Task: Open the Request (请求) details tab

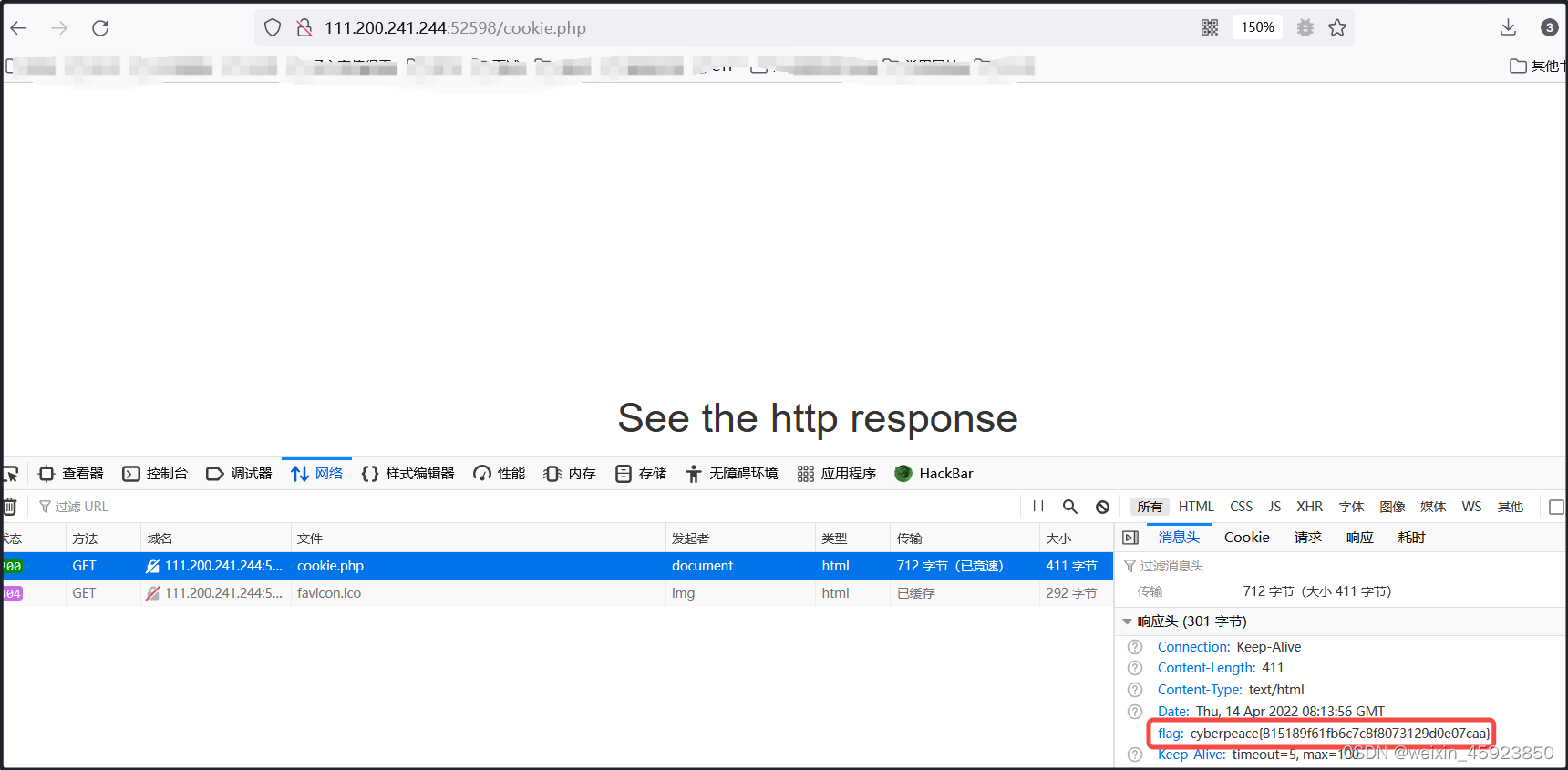Action: click(x=1307, y=538)
